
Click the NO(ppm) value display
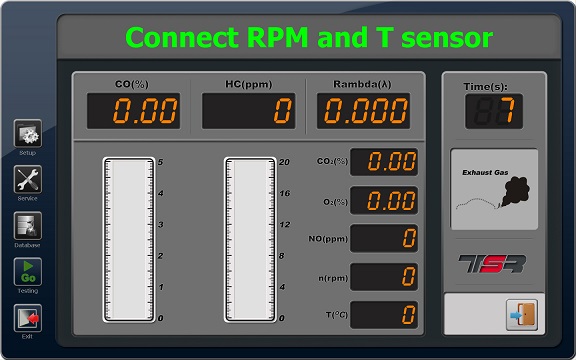(x=384, y=238)
